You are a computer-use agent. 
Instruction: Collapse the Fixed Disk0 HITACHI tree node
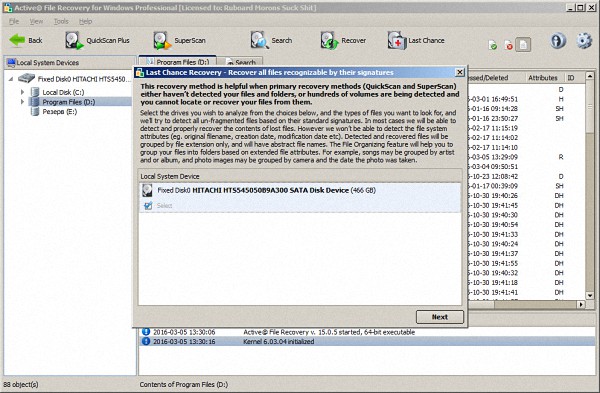11,79
